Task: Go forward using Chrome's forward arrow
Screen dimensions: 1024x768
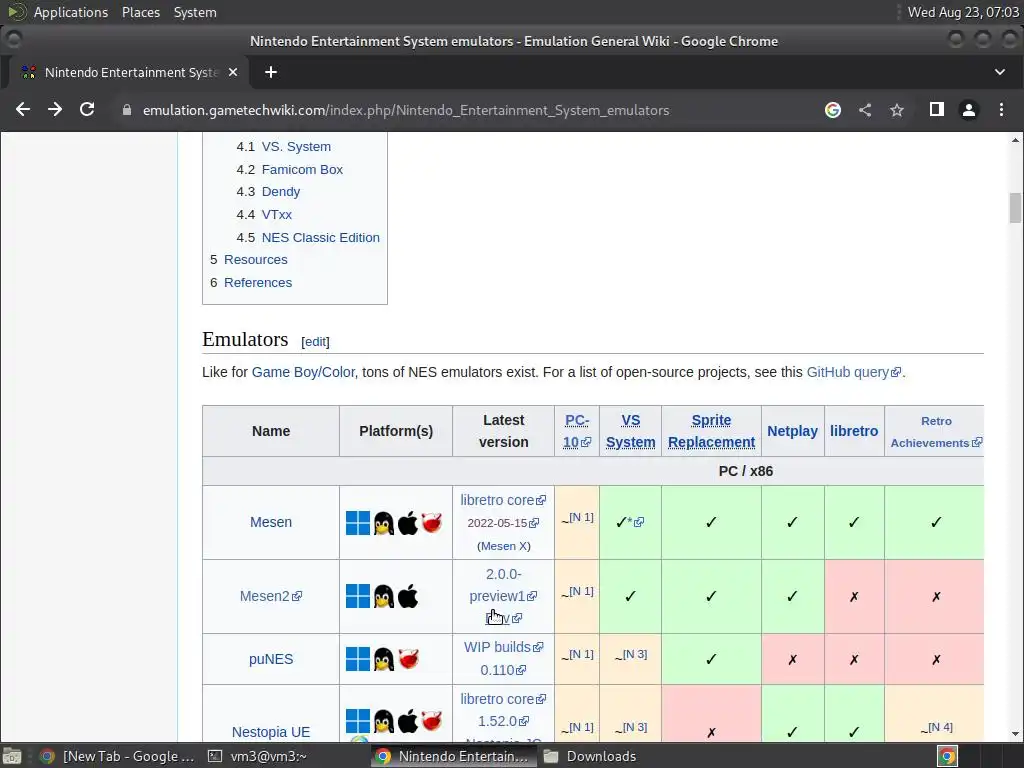Action: click(x=55, y=110)
